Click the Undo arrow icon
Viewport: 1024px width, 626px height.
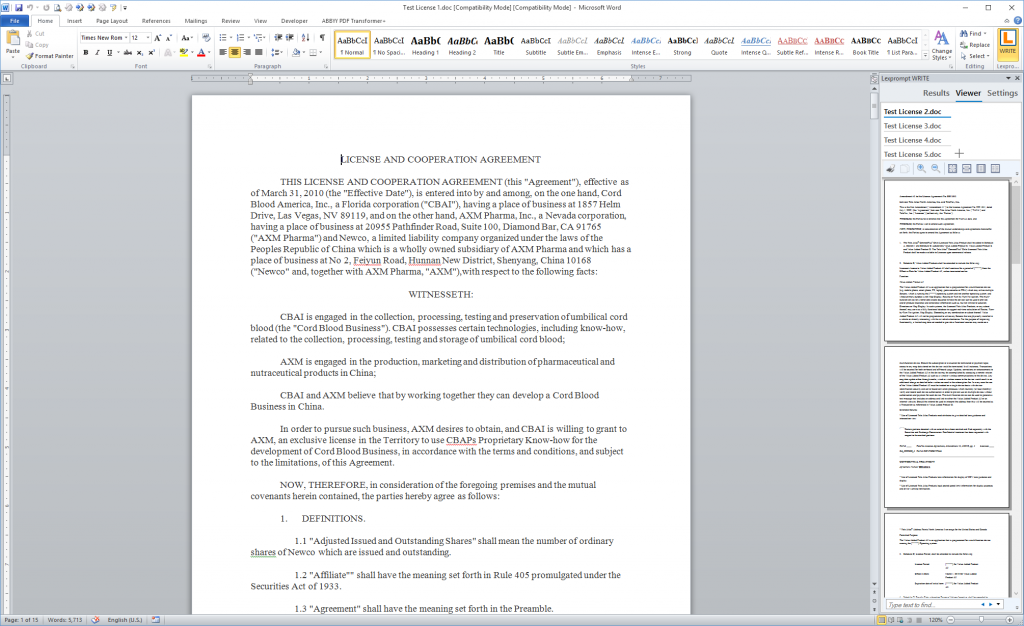click(x=30, y=8)
